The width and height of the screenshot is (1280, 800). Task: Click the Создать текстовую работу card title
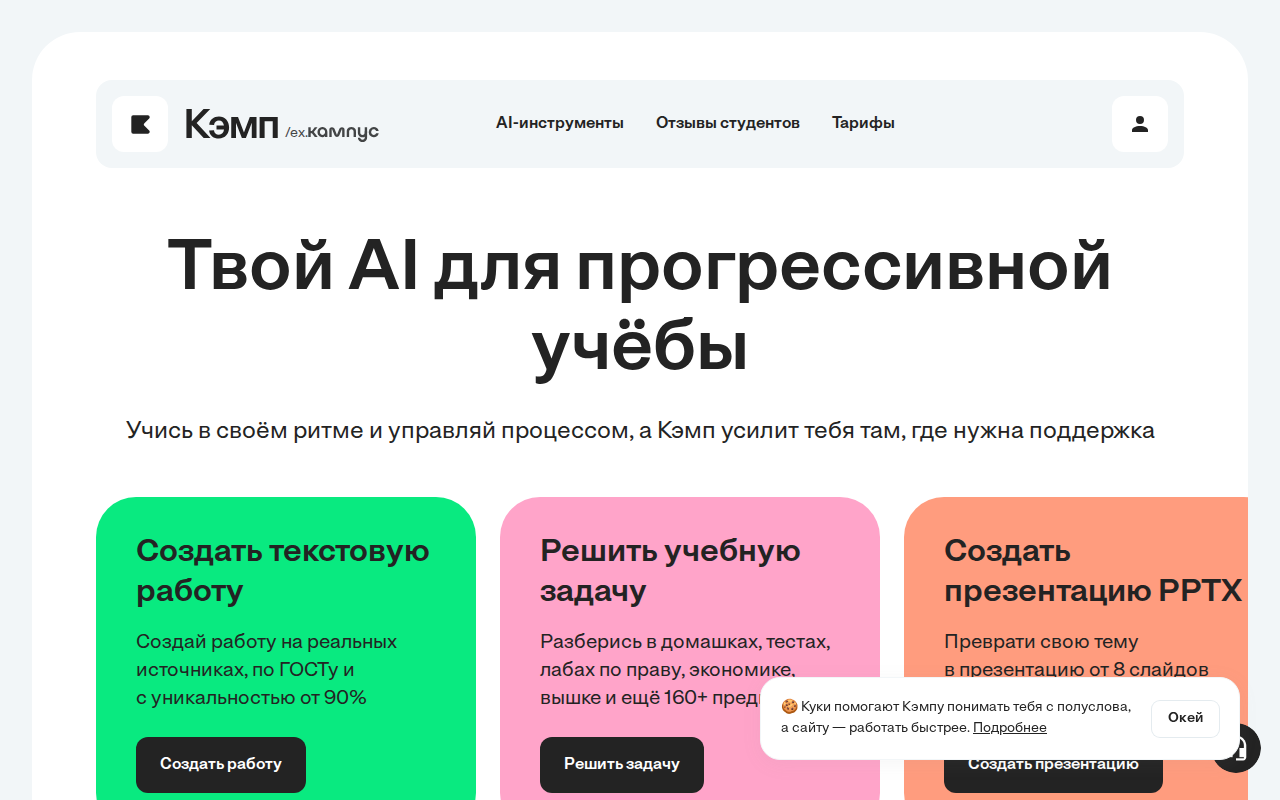tap(283, 570)
